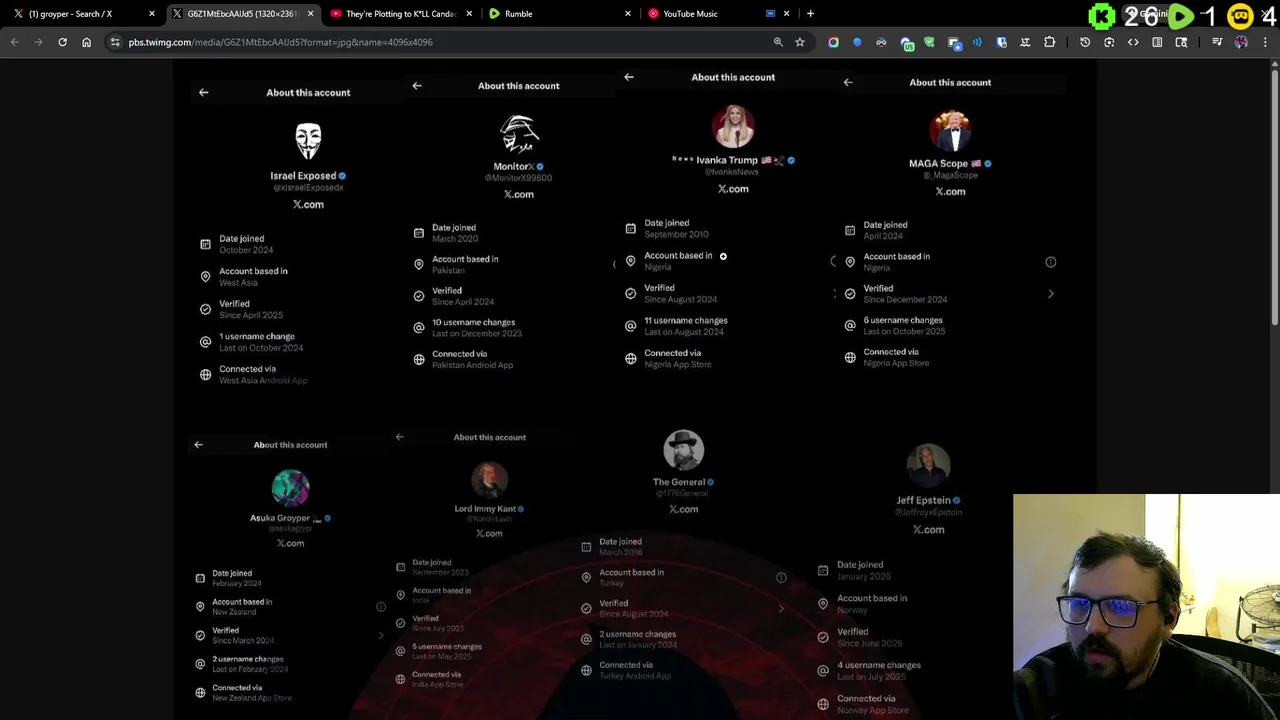This screenshot has width=1280, height=720.
Task: Click the Ivanka Trump account name
Action: coord(727,160)
